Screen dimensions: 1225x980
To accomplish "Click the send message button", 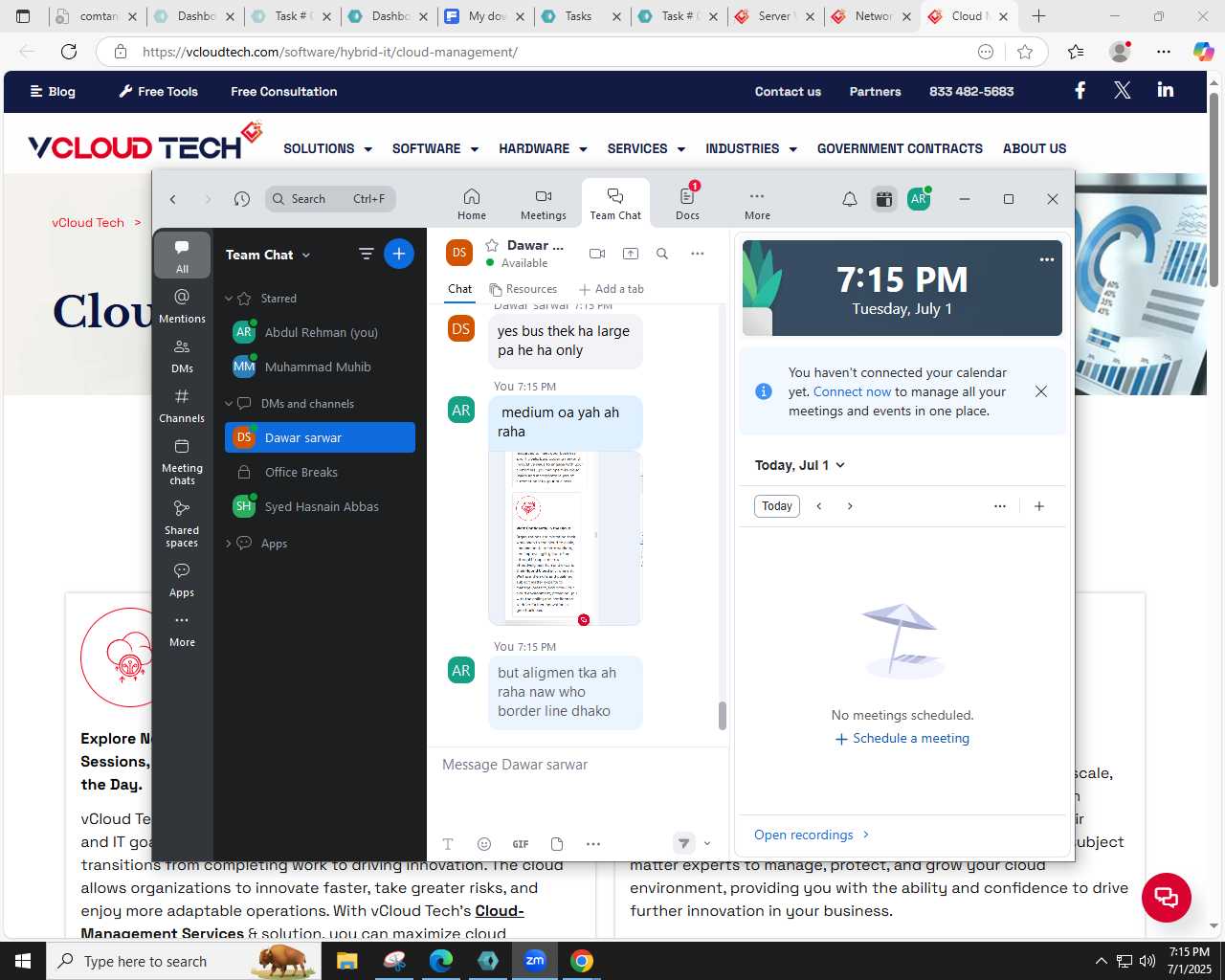I will (x=683, y=843).
